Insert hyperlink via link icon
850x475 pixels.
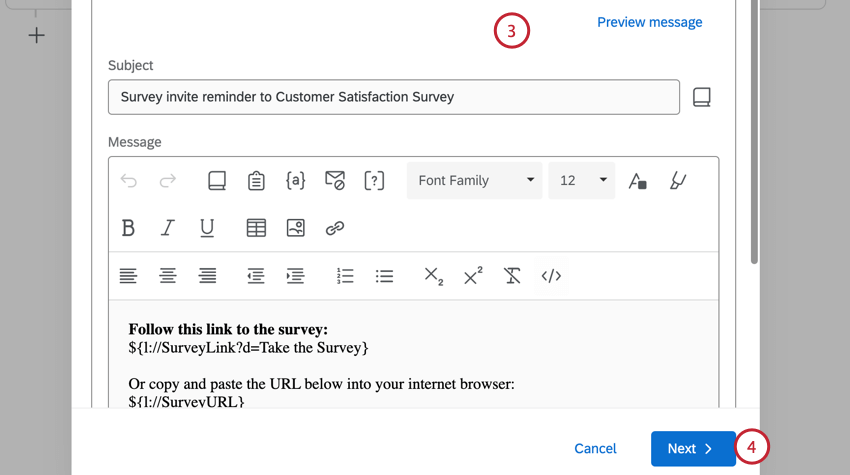click(x=335, y=228)
